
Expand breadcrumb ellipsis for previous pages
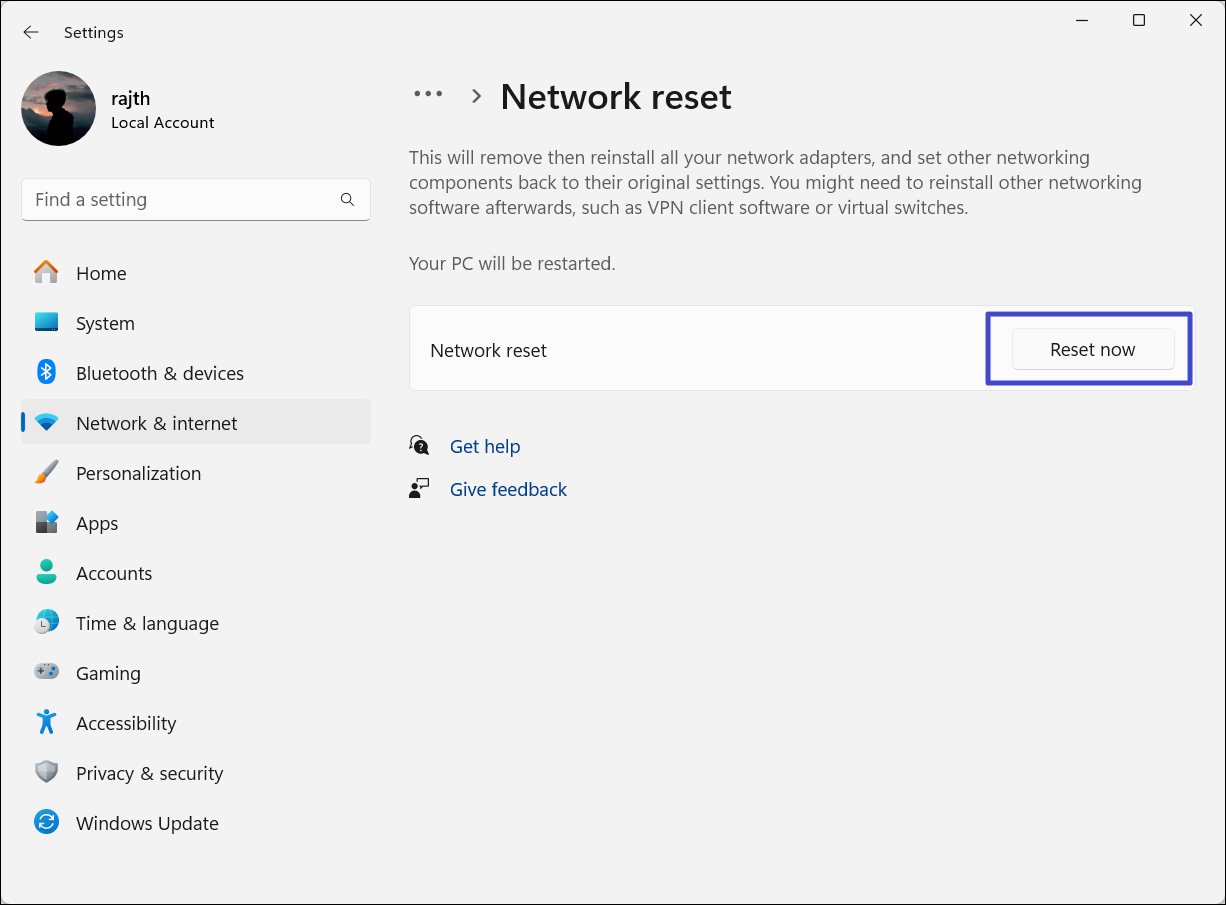tap(428, 94)
